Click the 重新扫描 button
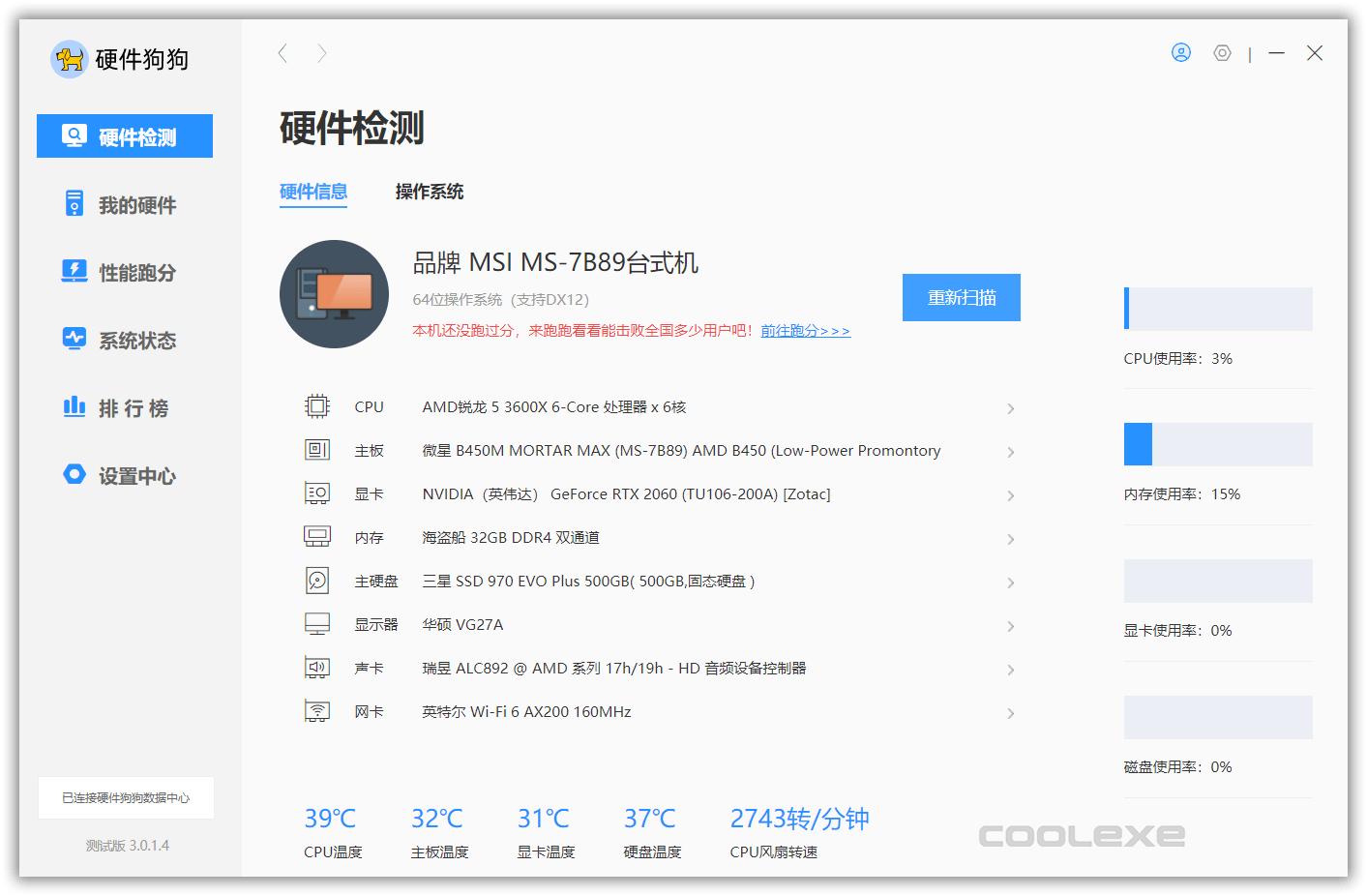The height and width of the screenshot is (896, 1367). pos(961,297)
